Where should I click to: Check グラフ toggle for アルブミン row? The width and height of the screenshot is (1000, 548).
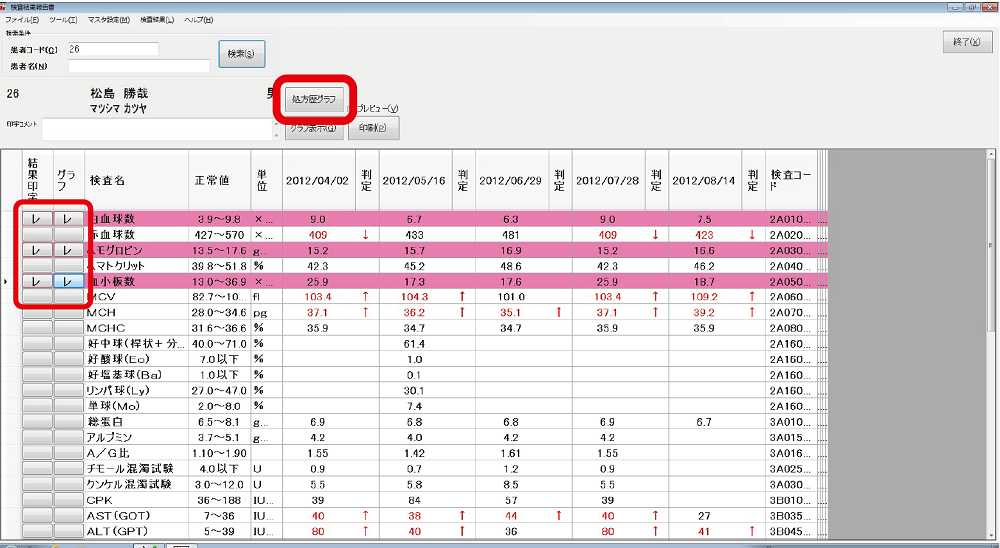pyautogui.click(x=68, y=437)
